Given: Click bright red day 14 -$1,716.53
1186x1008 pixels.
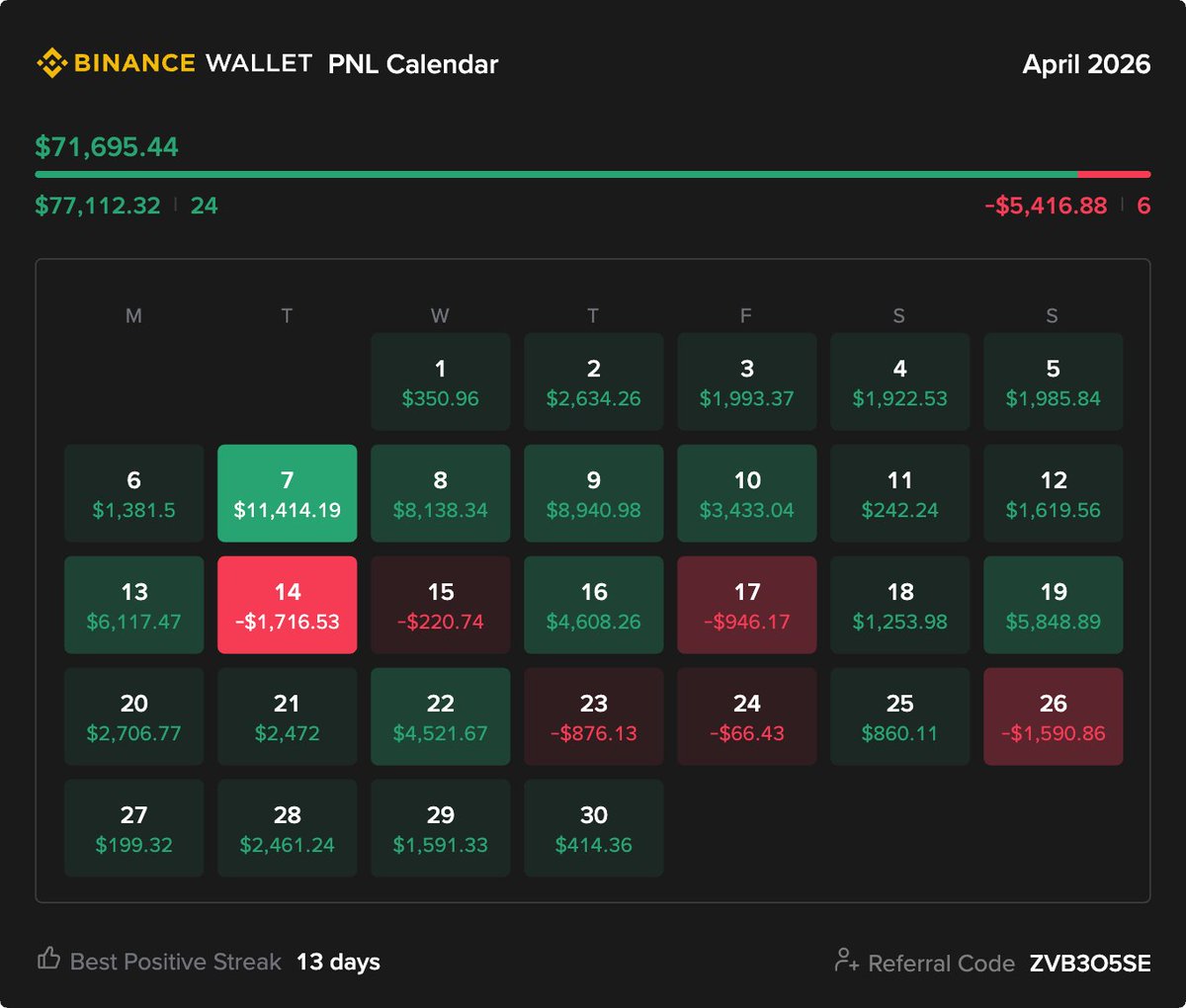Looking at the screenshot, I should [x=288, y=605].
